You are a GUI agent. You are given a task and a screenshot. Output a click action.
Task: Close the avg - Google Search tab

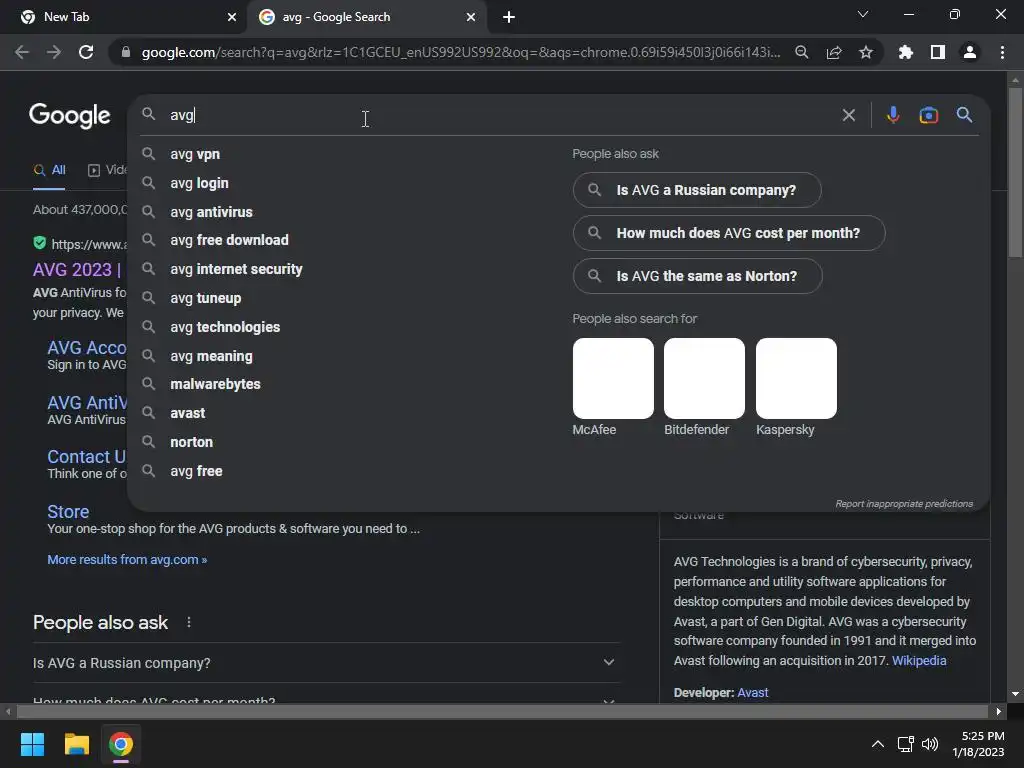(471, 17)
